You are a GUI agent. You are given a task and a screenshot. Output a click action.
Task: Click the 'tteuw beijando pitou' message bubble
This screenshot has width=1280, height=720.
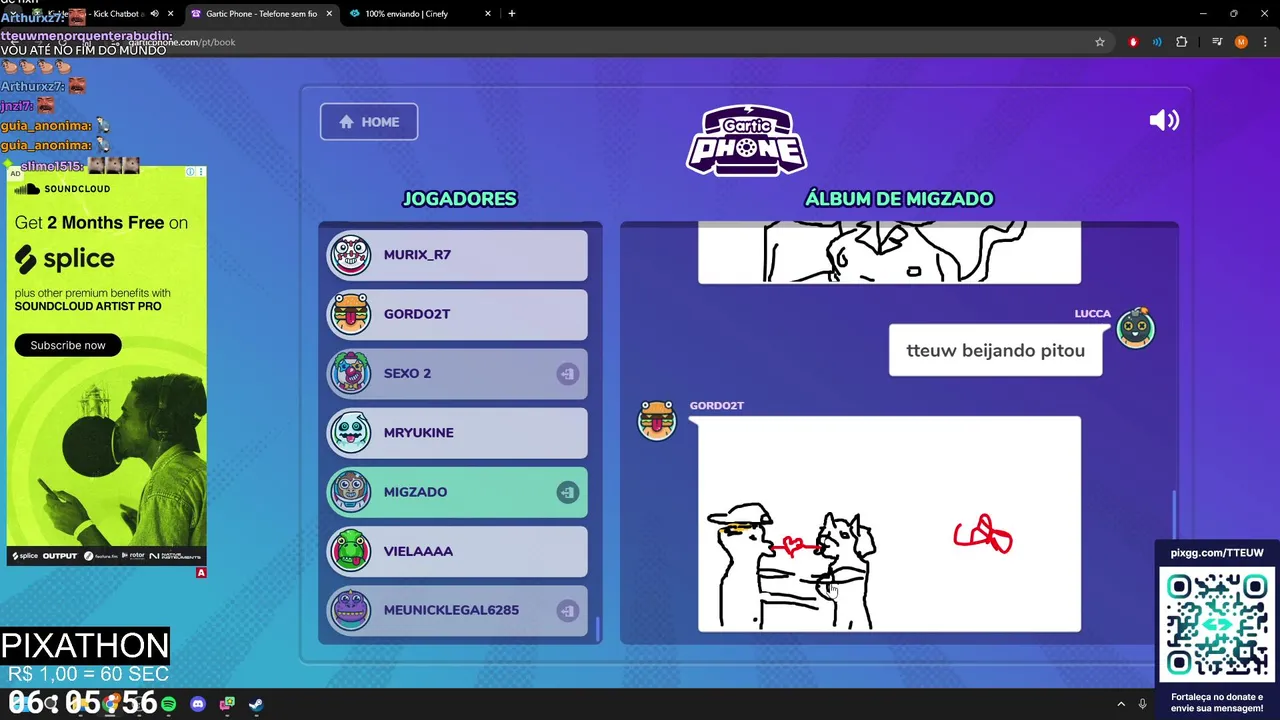tap(995, 351)
